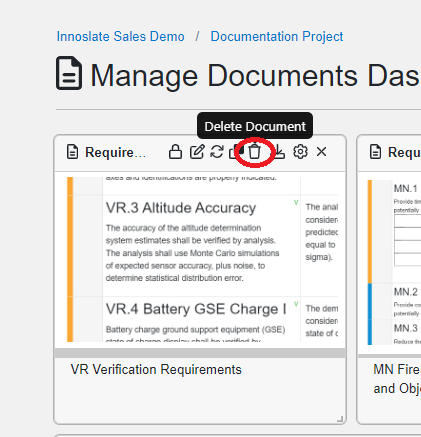Image resolution: width=421 pixels, height=437 pixels.
Task: Delete the VR Verification Requirements document
Action: (255, 152)
